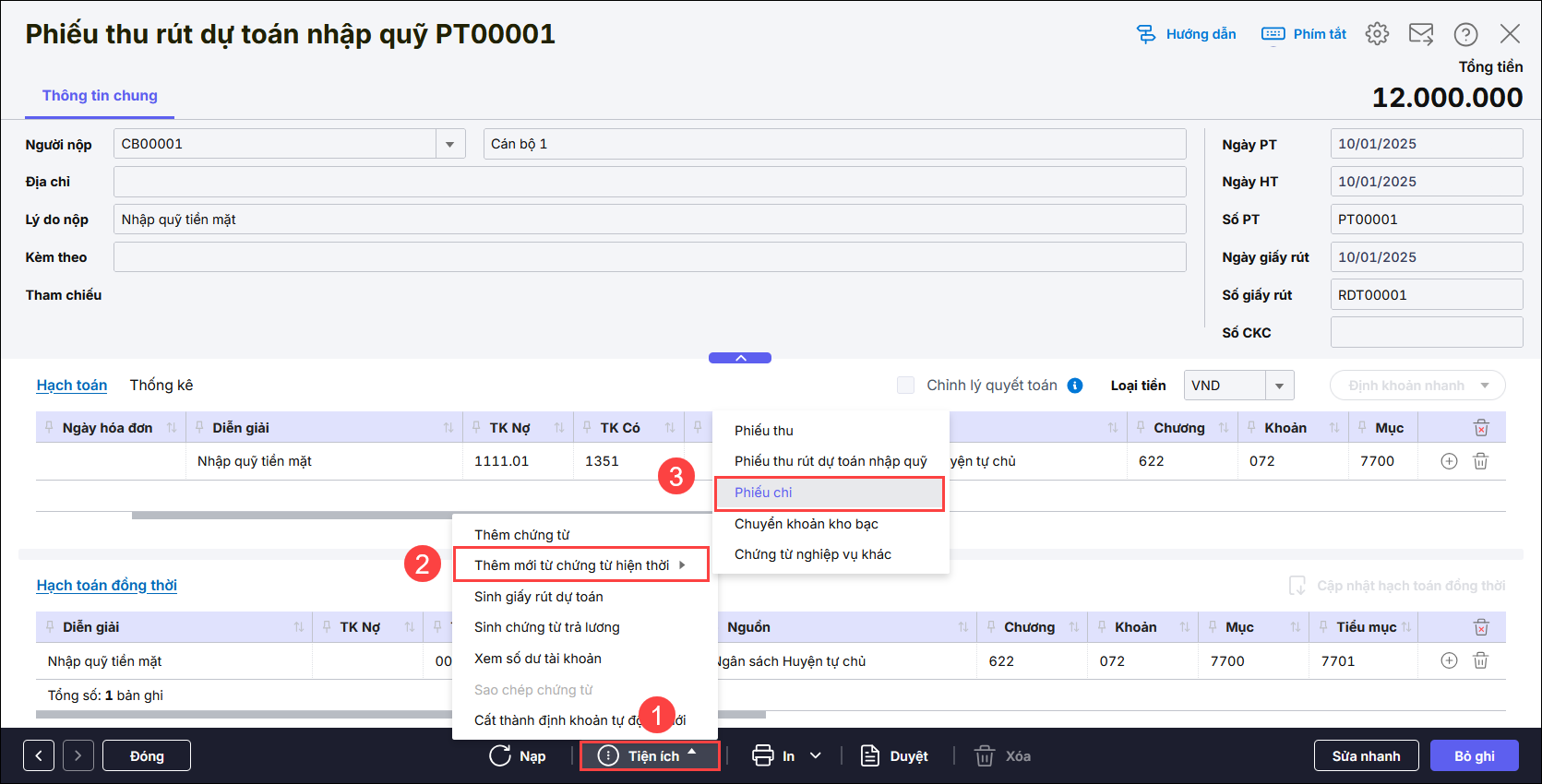1542x784 pixels.
Task: Click Cập nhật hạch toán đồng thời
Action: (1397, 586)
